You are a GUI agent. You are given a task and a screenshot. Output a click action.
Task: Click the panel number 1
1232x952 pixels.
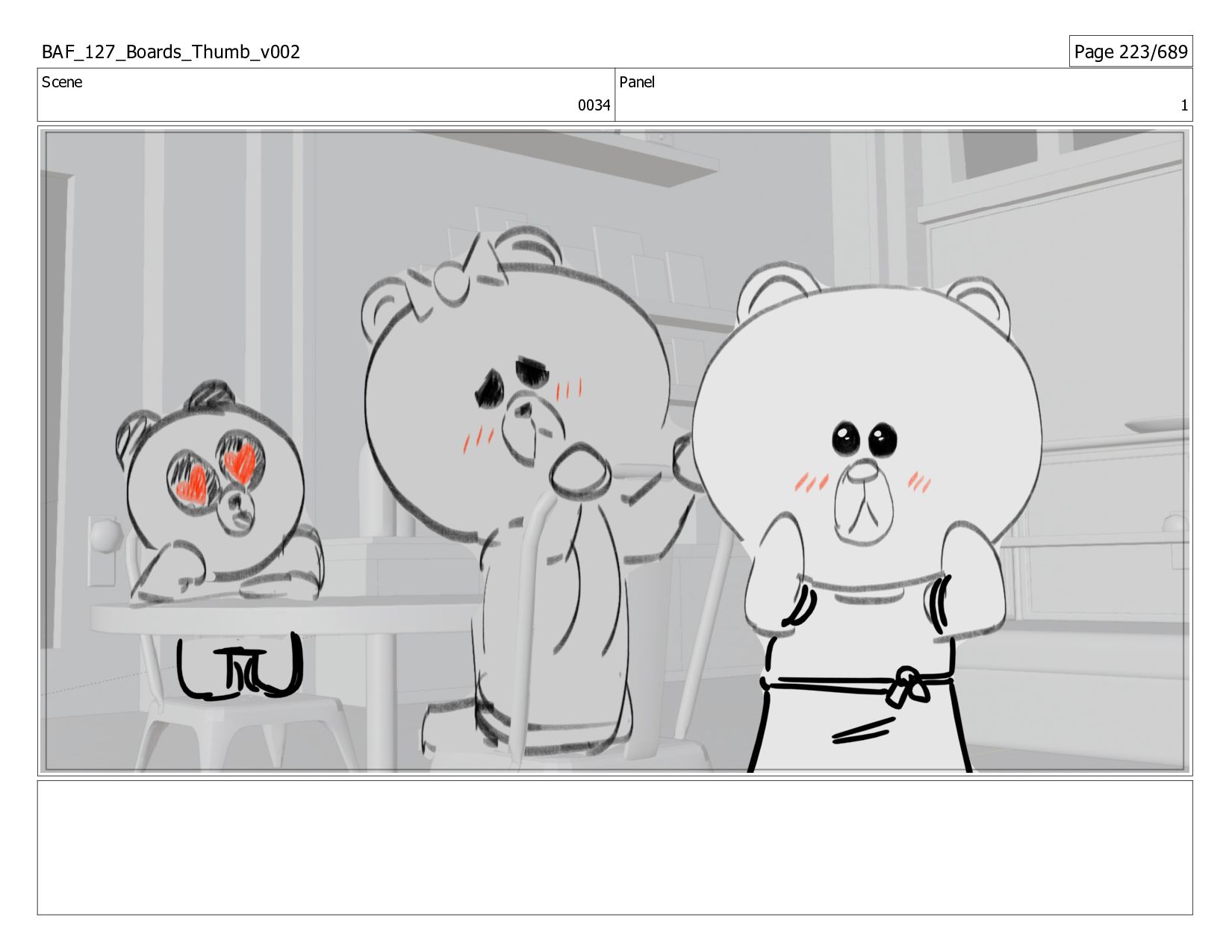pos(1183,105)
